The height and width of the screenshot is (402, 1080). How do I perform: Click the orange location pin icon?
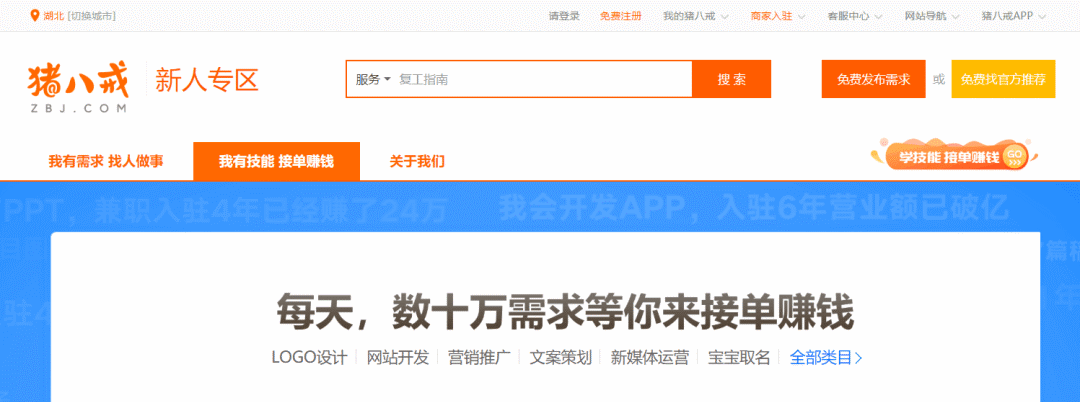[x=36, y=16]
